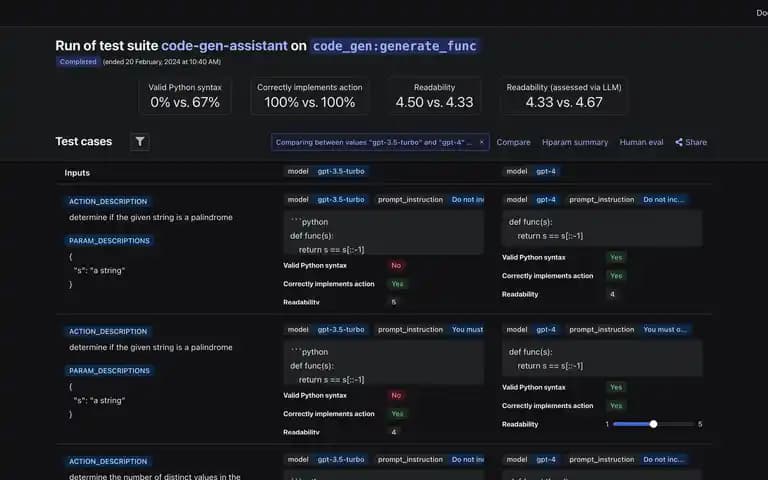
Task: Click the palindrome description in the You must row
Action: coord(151,347)
